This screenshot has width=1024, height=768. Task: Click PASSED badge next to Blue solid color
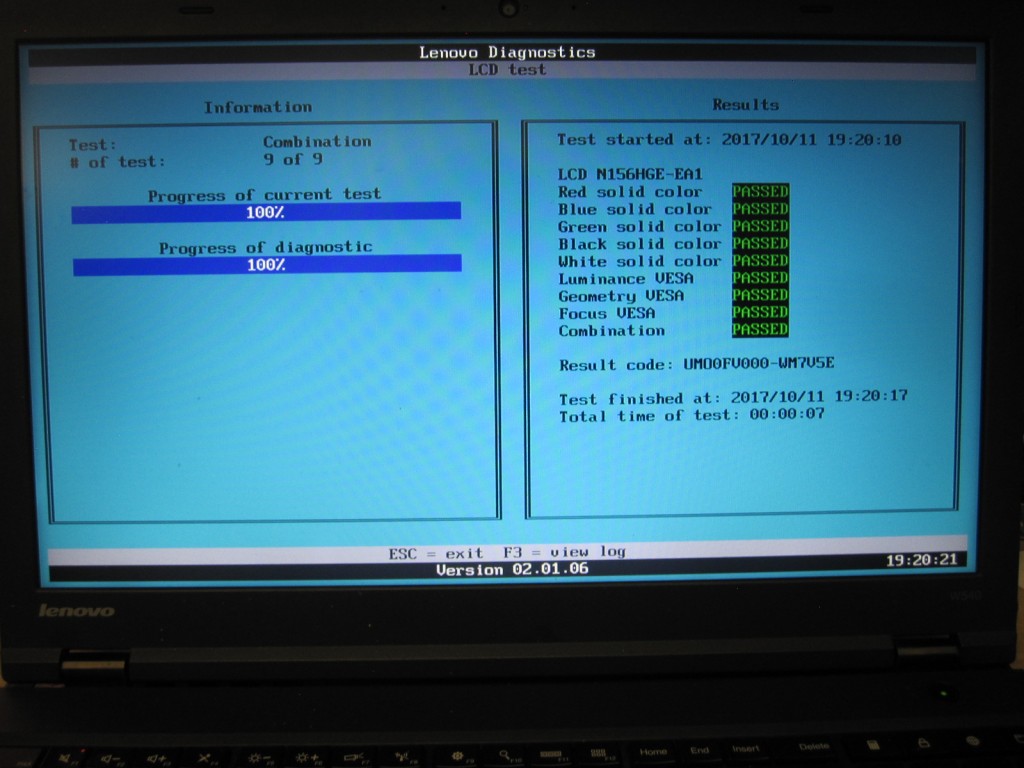tap(760, 208)
